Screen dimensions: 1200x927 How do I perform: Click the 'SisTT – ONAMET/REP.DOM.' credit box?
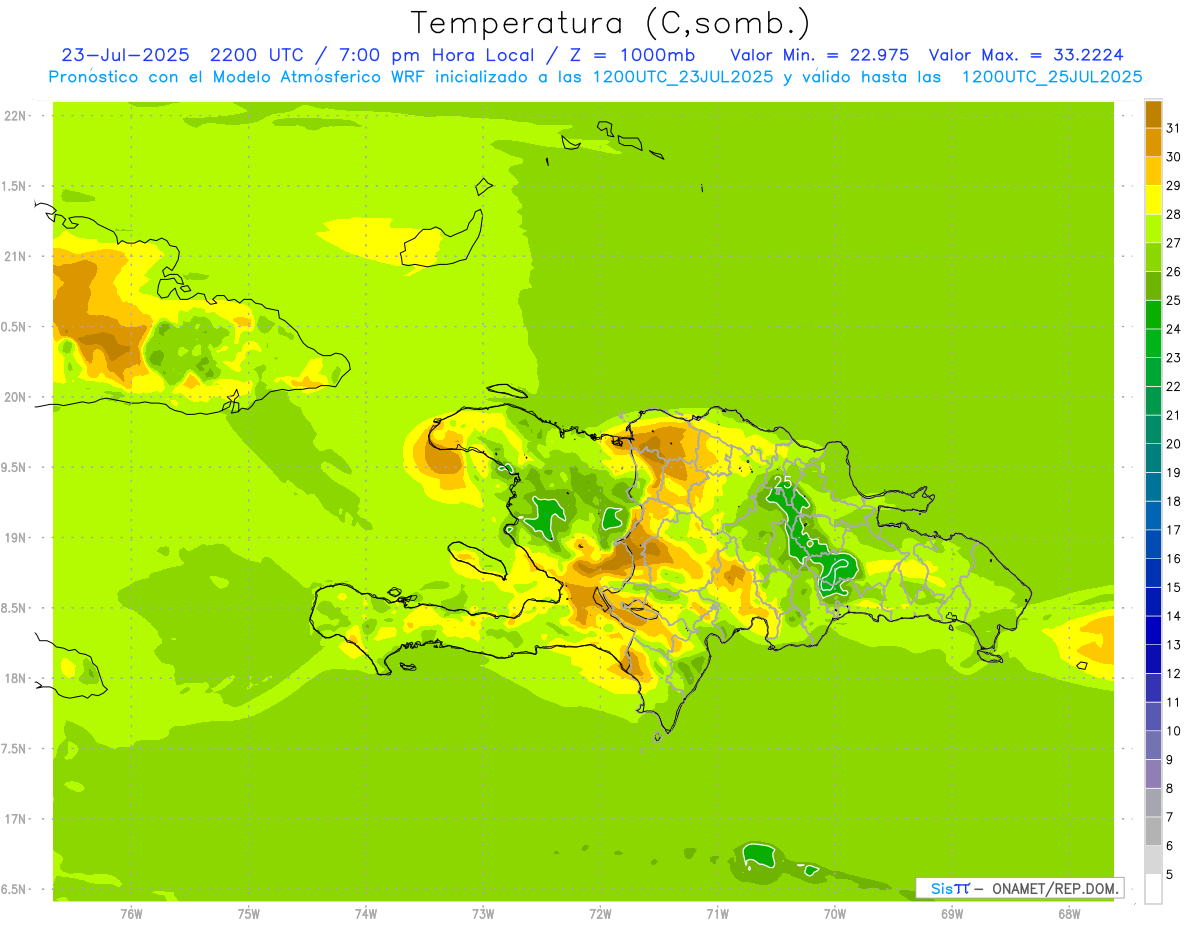1020,888
